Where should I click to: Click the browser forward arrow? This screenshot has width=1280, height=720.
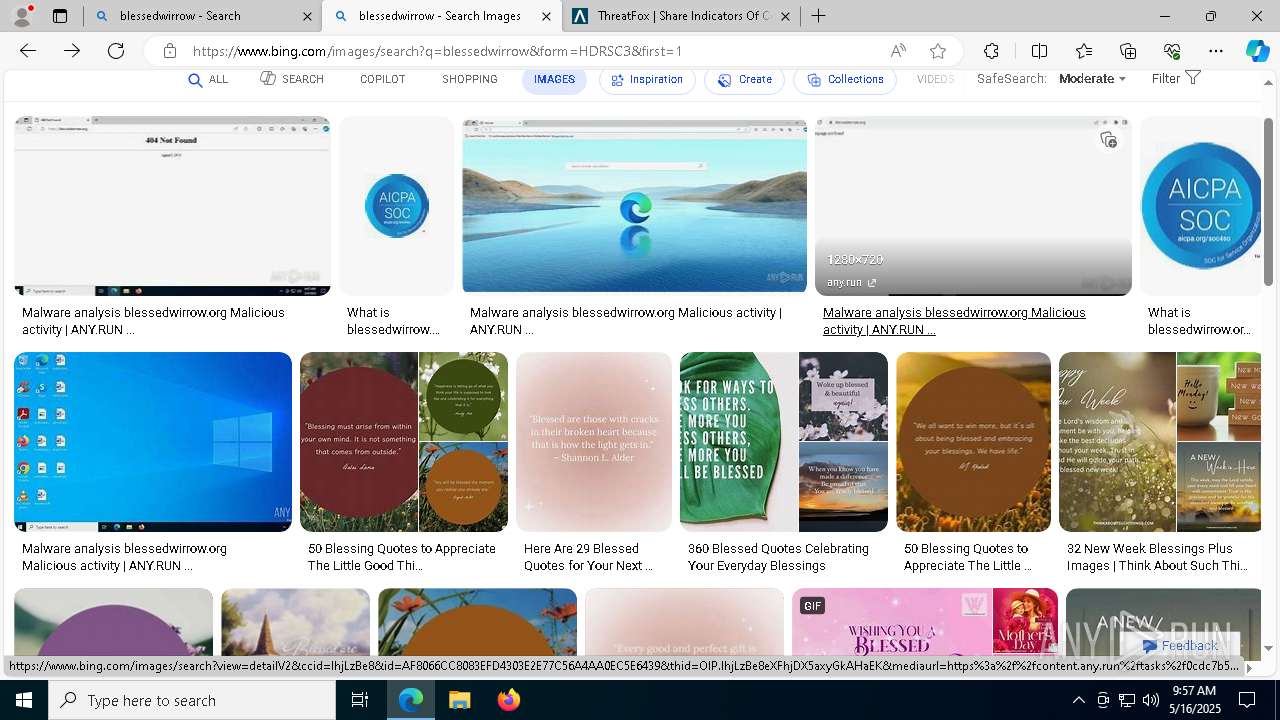click(x=72, y=51)
